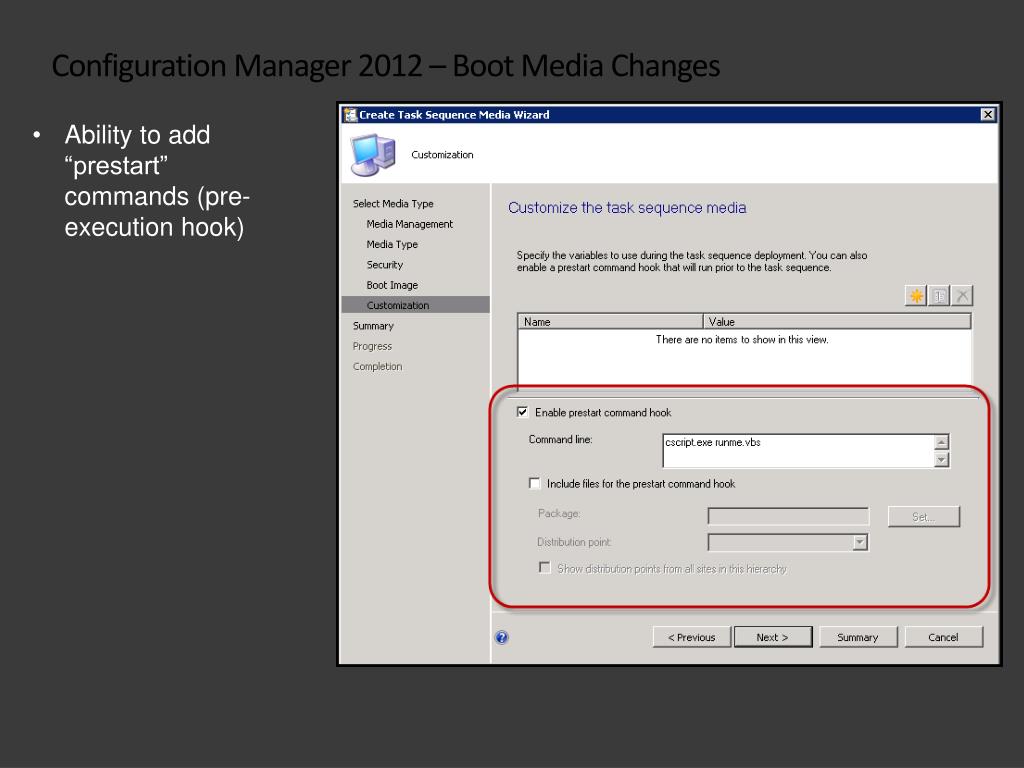Click the 'Distribution point:' label
Image resolution: width=1024 pixels, height=768 pixels.
coord(574,542)
